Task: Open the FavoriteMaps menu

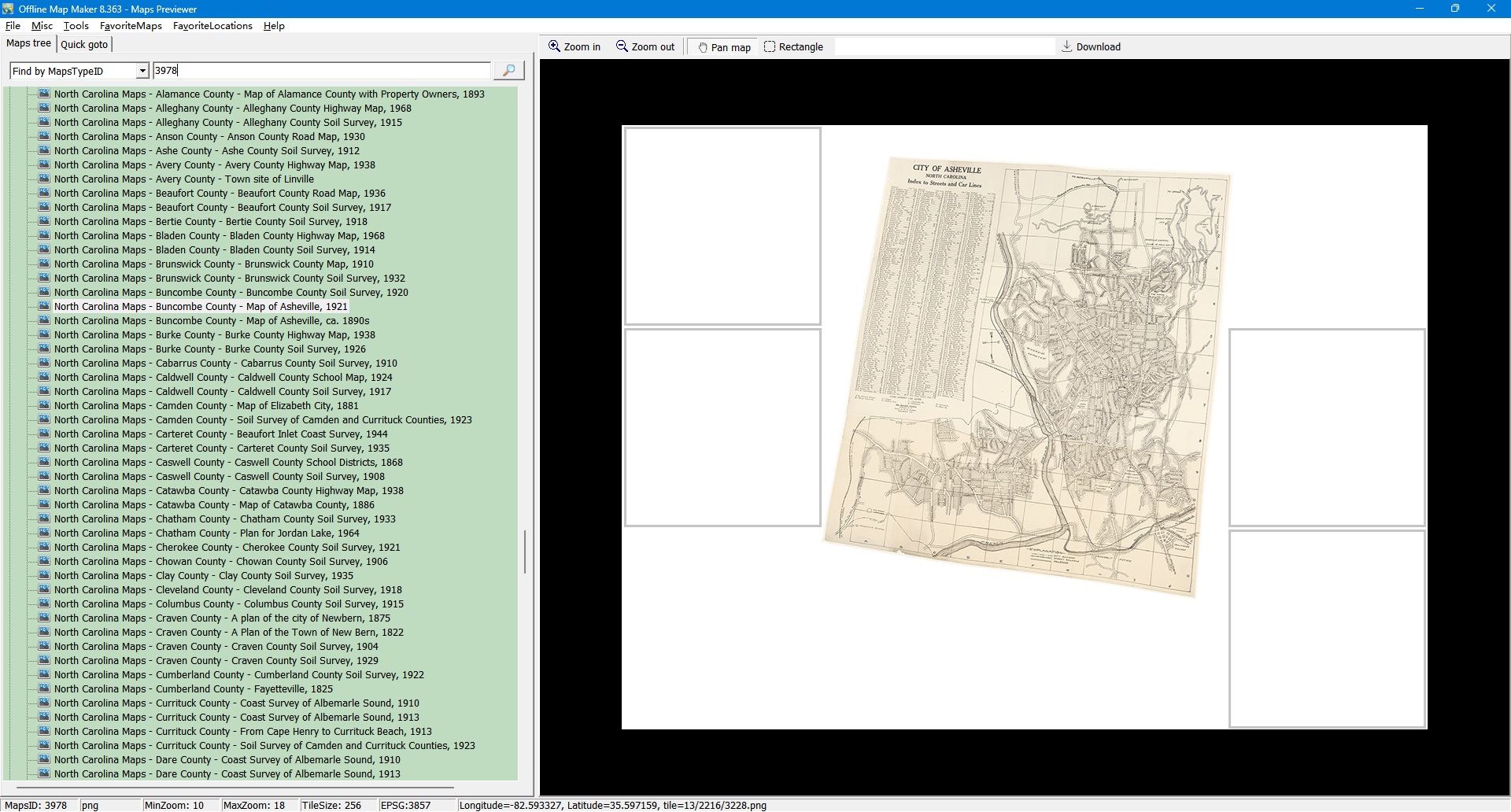Action: 131,26
